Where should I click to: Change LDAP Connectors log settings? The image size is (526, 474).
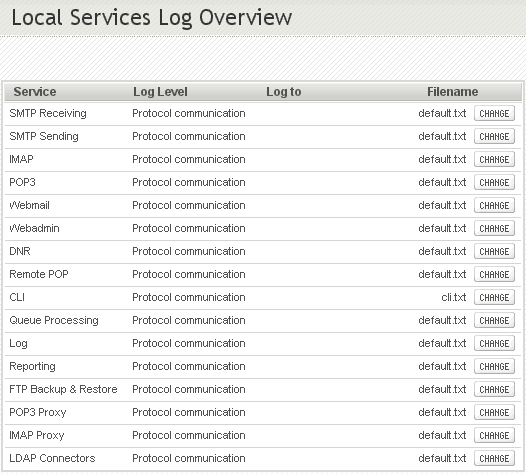(494, 458)
